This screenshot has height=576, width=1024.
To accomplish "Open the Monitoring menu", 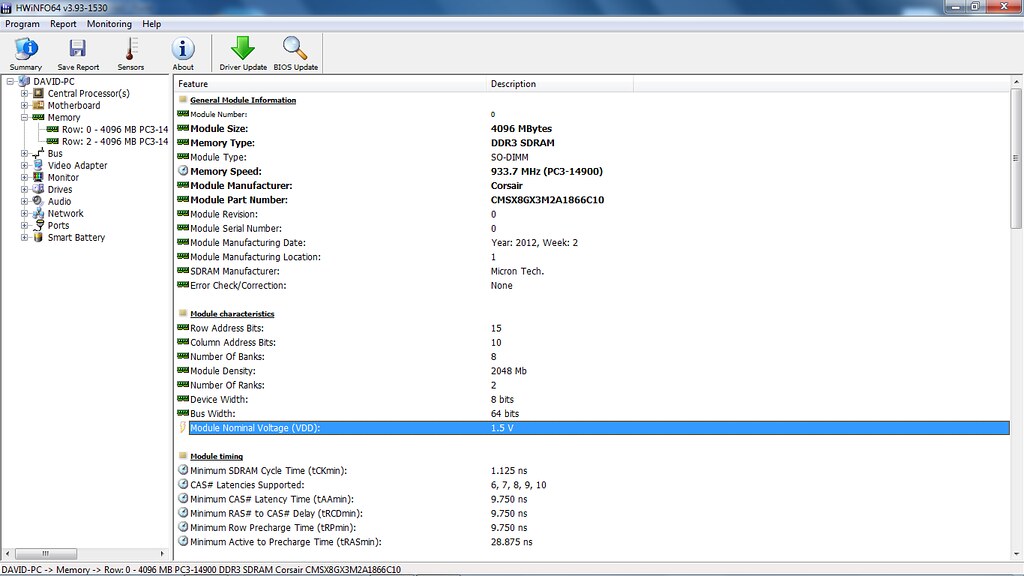I will [x=109, y=24].
